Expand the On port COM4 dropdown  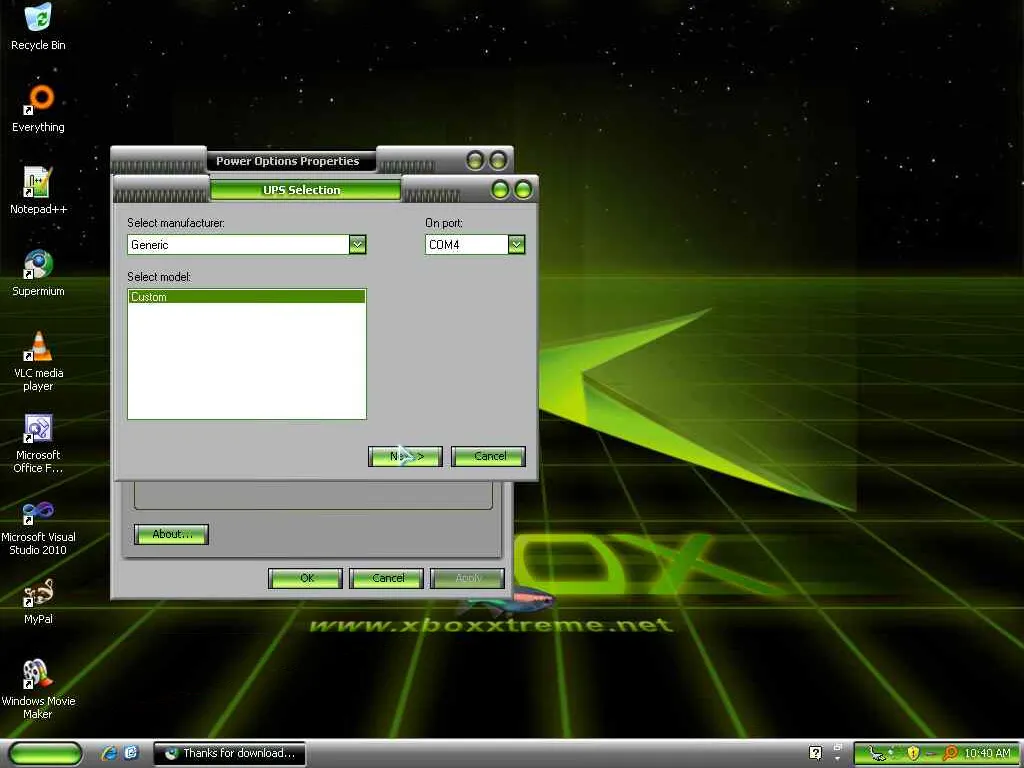(517, 245)
